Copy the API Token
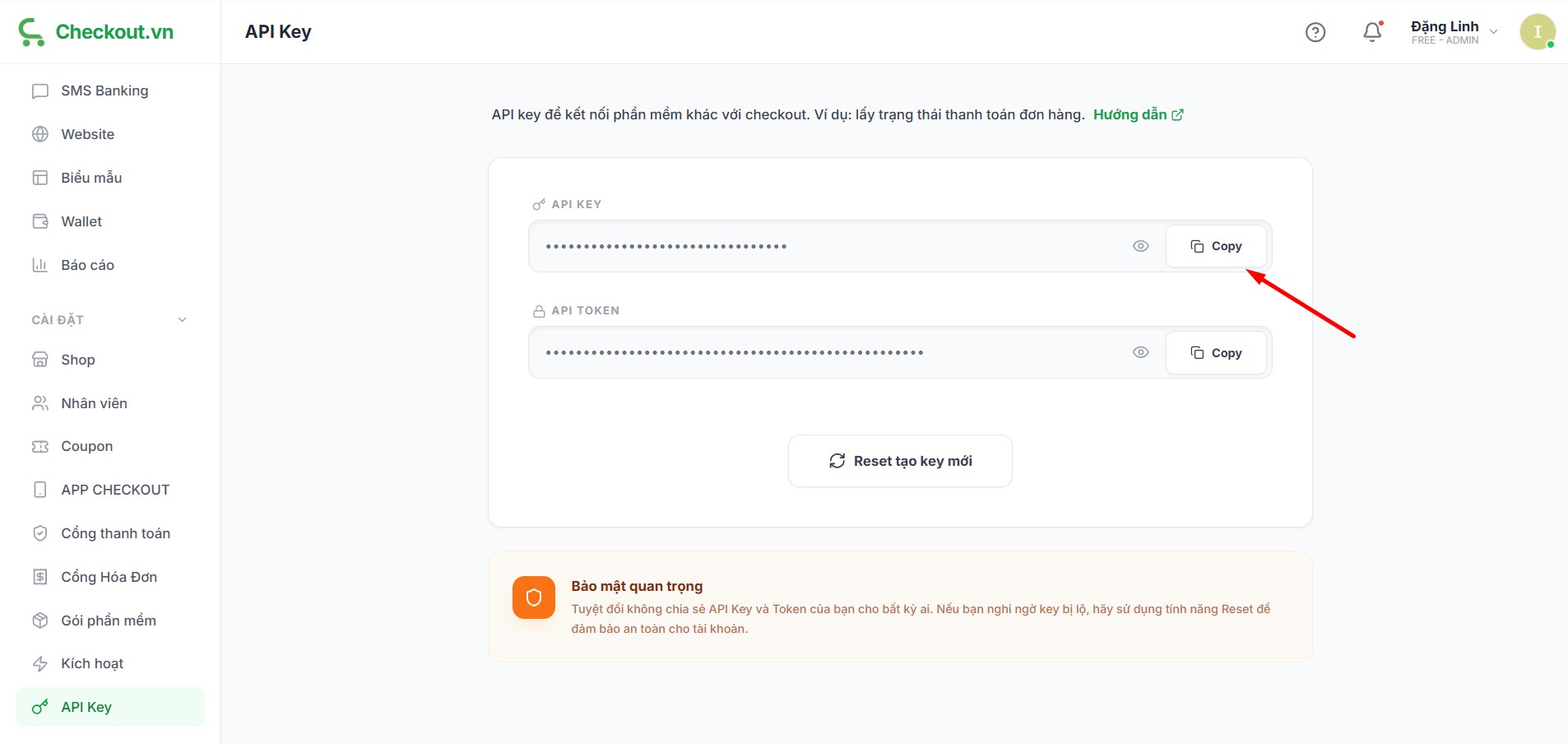This screenshot has height=744, width=1568. (1216, 352)
